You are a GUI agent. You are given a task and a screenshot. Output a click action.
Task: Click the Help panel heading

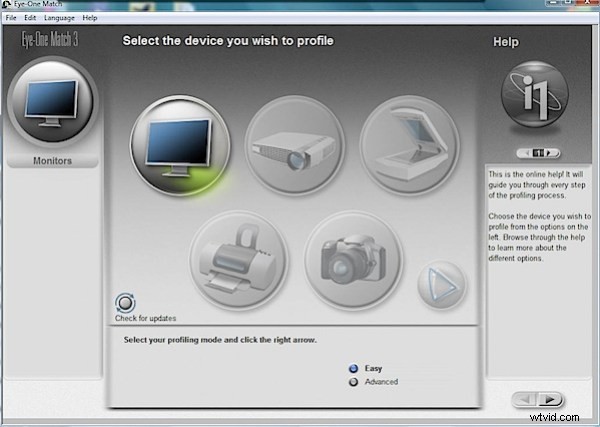click(x=506, y=42)
